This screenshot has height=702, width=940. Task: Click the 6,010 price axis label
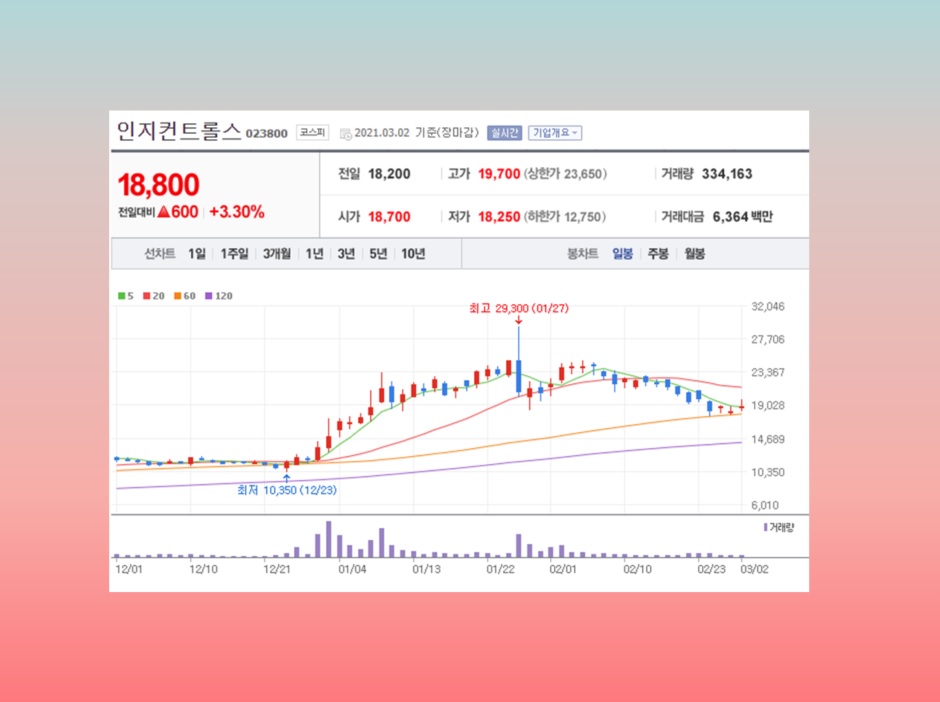[x=767, y=505]
